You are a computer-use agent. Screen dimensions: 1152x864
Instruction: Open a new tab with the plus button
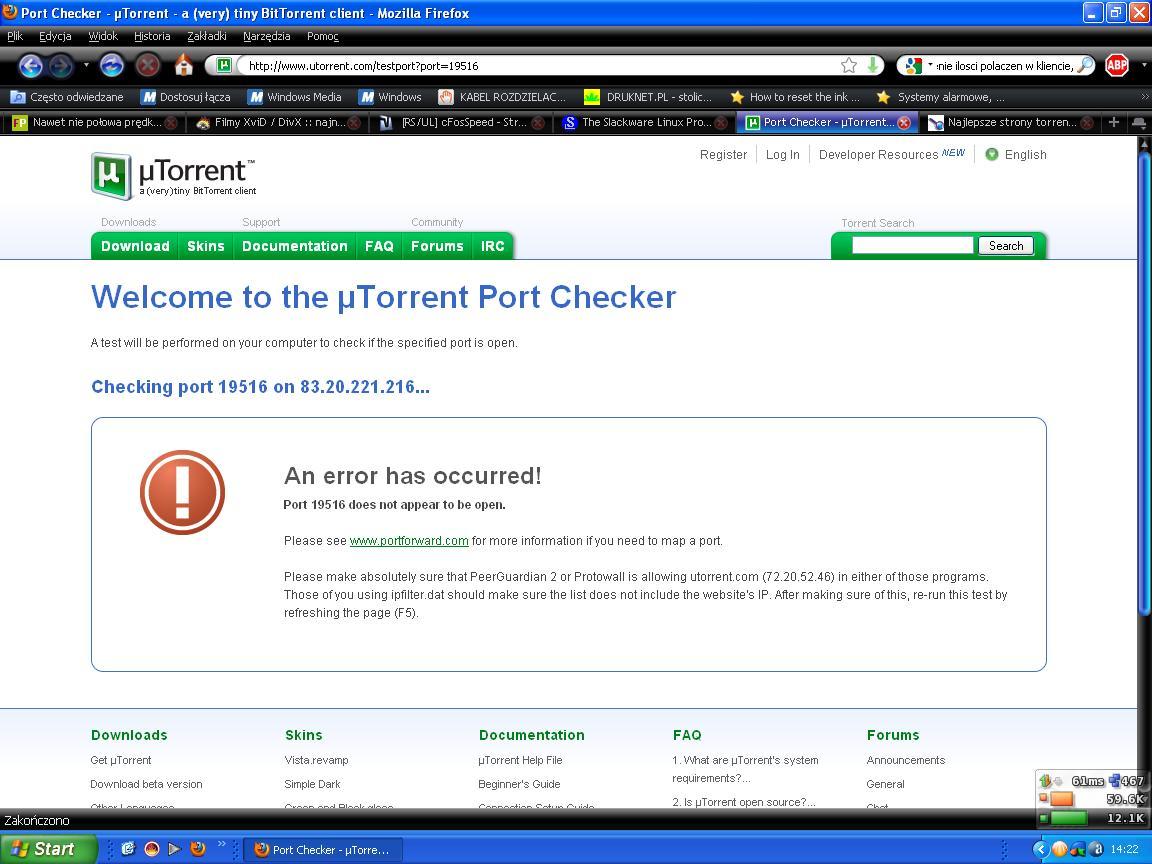[1114, 122]
